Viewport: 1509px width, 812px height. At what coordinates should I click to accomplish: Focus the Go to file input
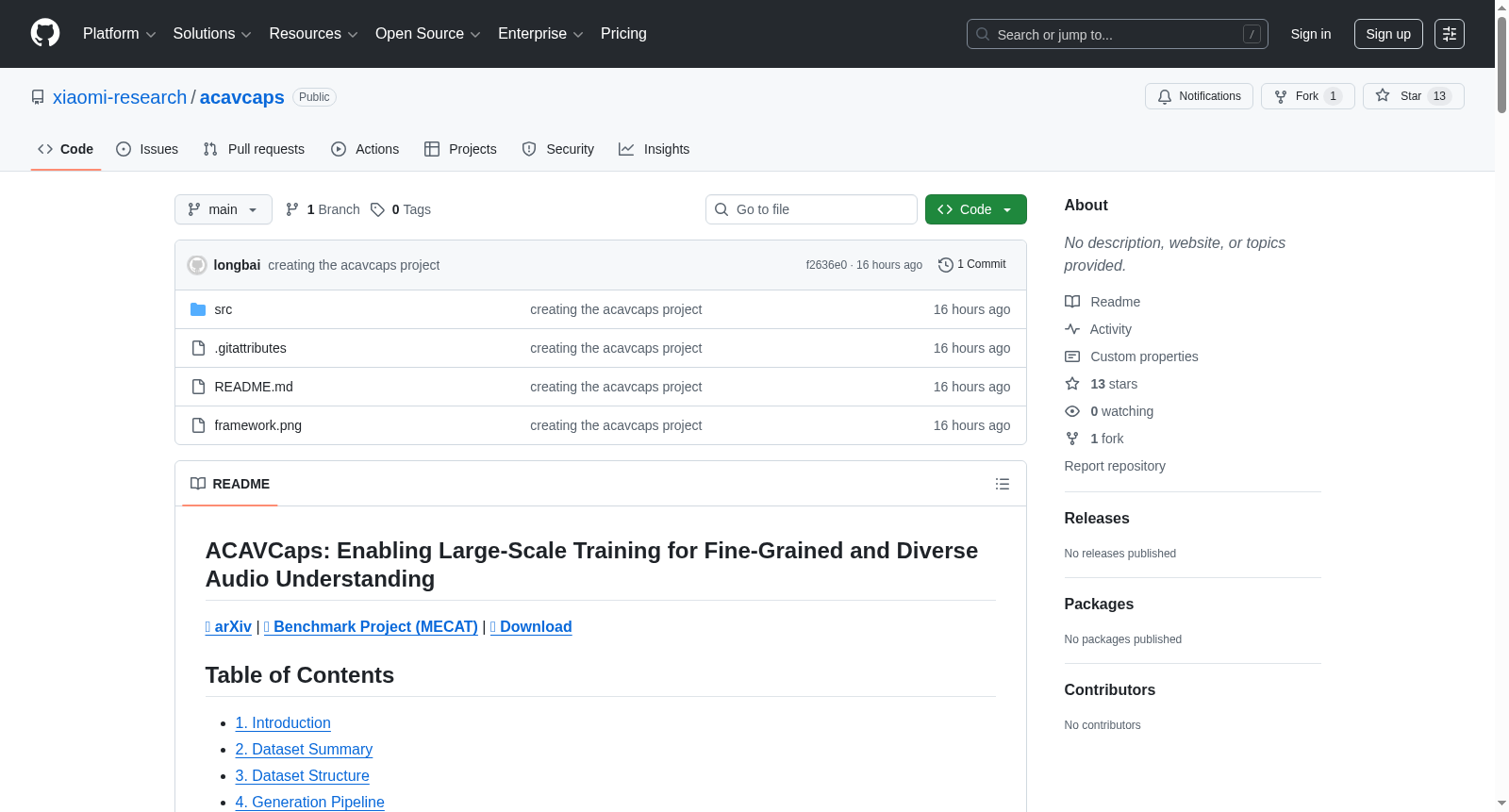click(x=811, y=209)
